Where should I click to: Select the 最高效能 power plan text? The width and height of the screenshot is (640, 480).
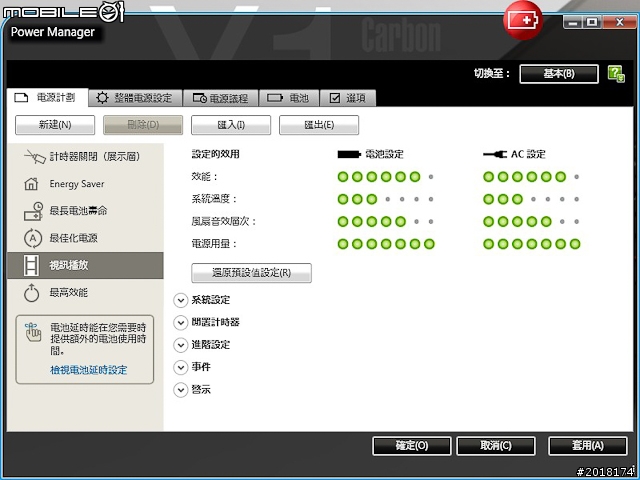pyautogui.click(x=69, y=293)
